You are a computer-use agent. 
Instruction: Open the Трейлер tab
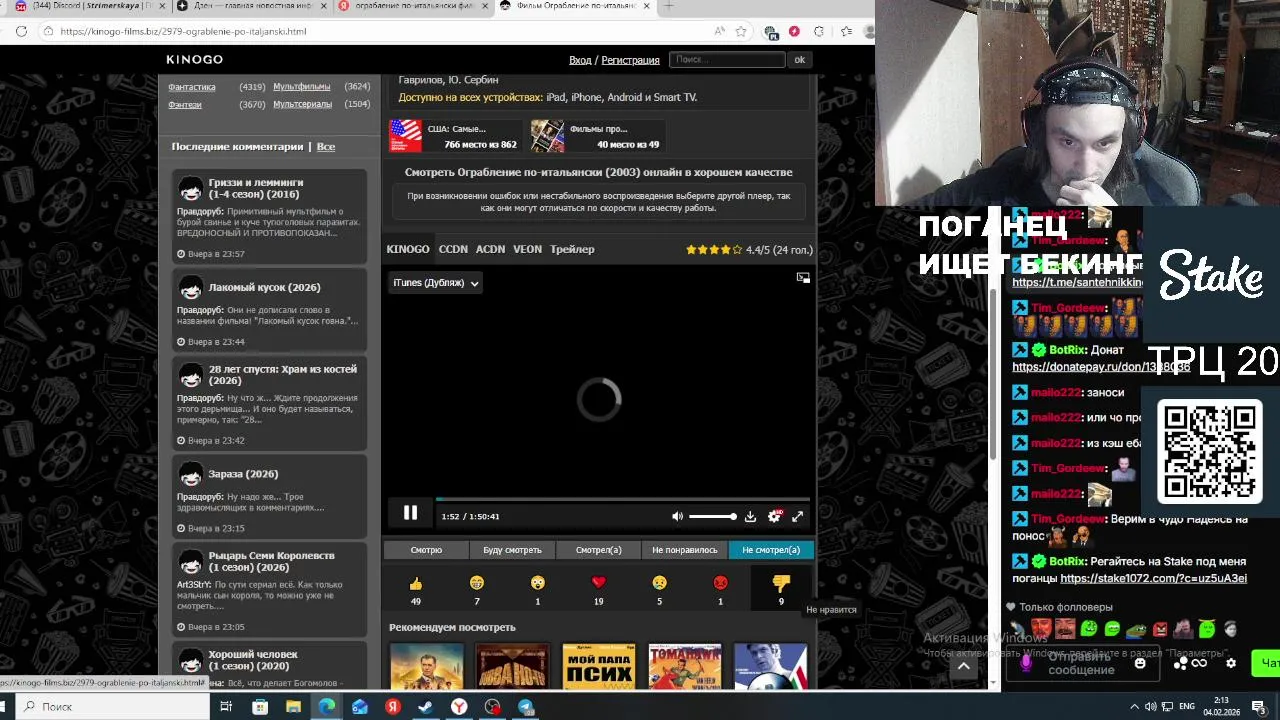pyautogui.click(x=572, y=249)
